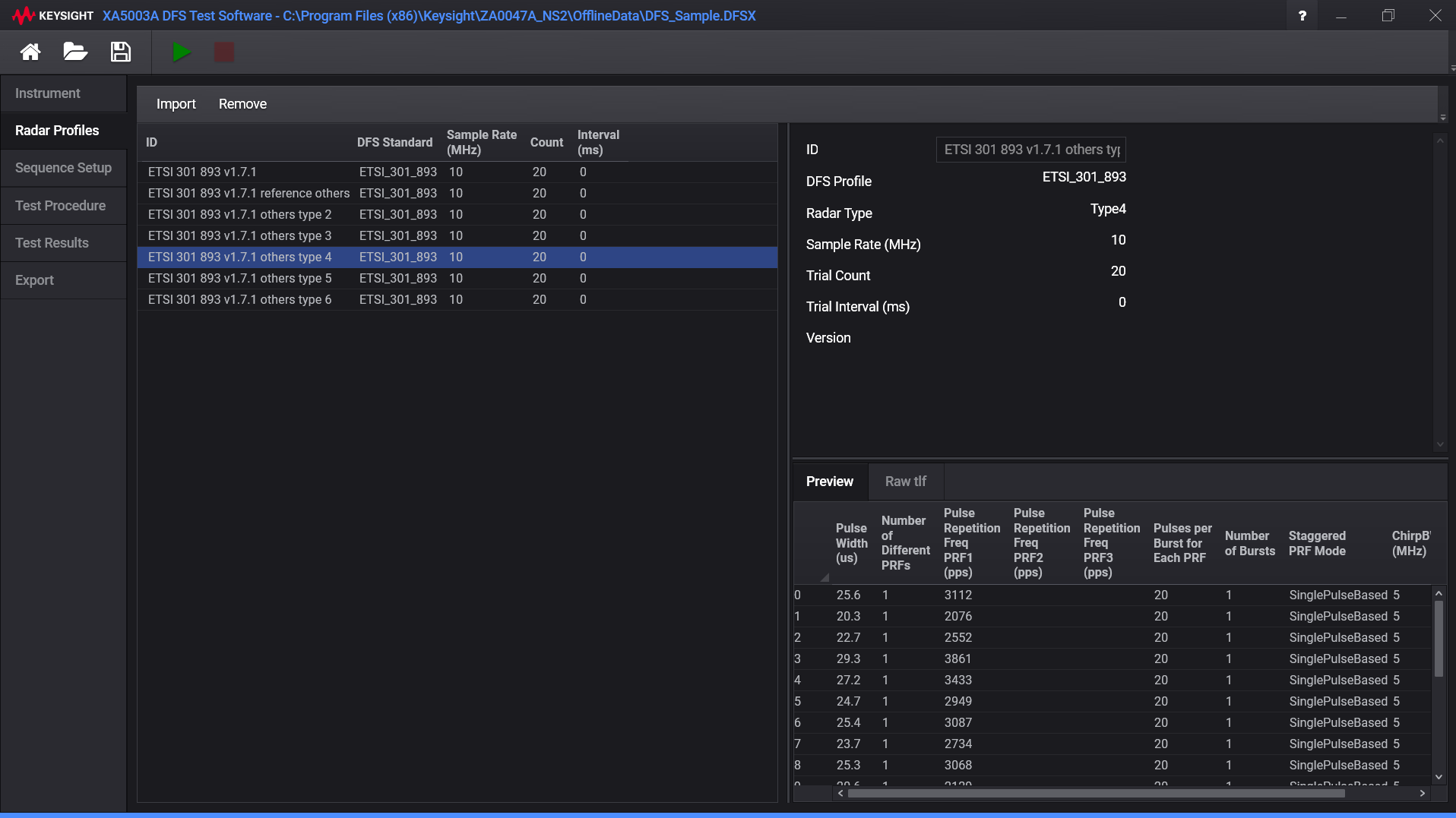Save project using floppy disk icon
Screen dimensions: 1456x818
pyautogui.click(x=121, y=52)
